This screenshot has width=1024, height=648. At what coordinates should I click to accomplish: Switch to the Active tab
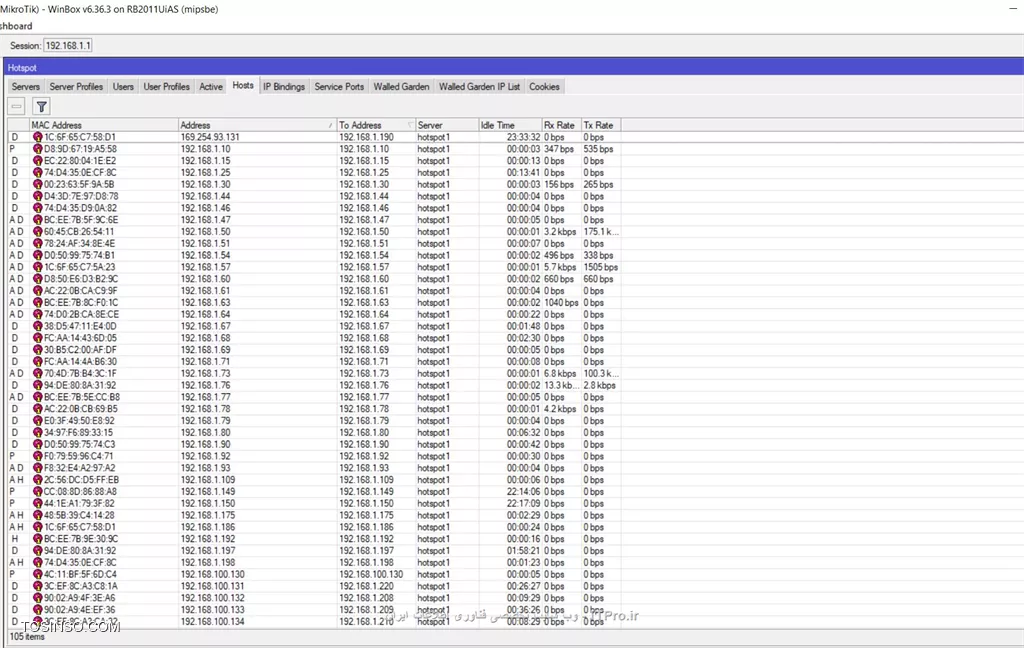point(210,86)
